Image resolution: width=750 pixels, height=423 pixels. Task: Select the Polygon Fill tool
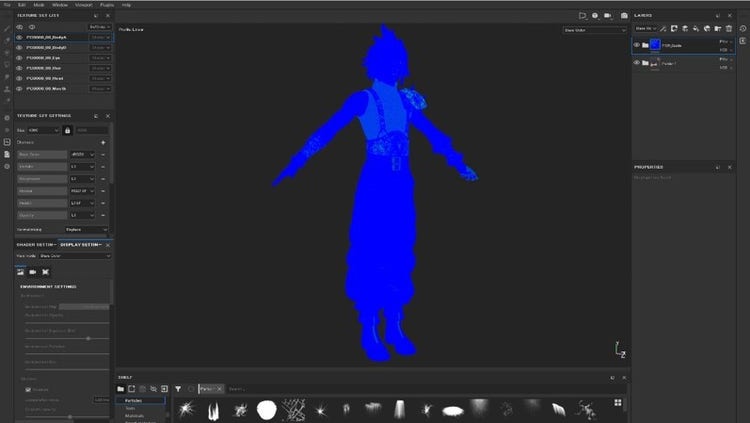tap(7, 65)
